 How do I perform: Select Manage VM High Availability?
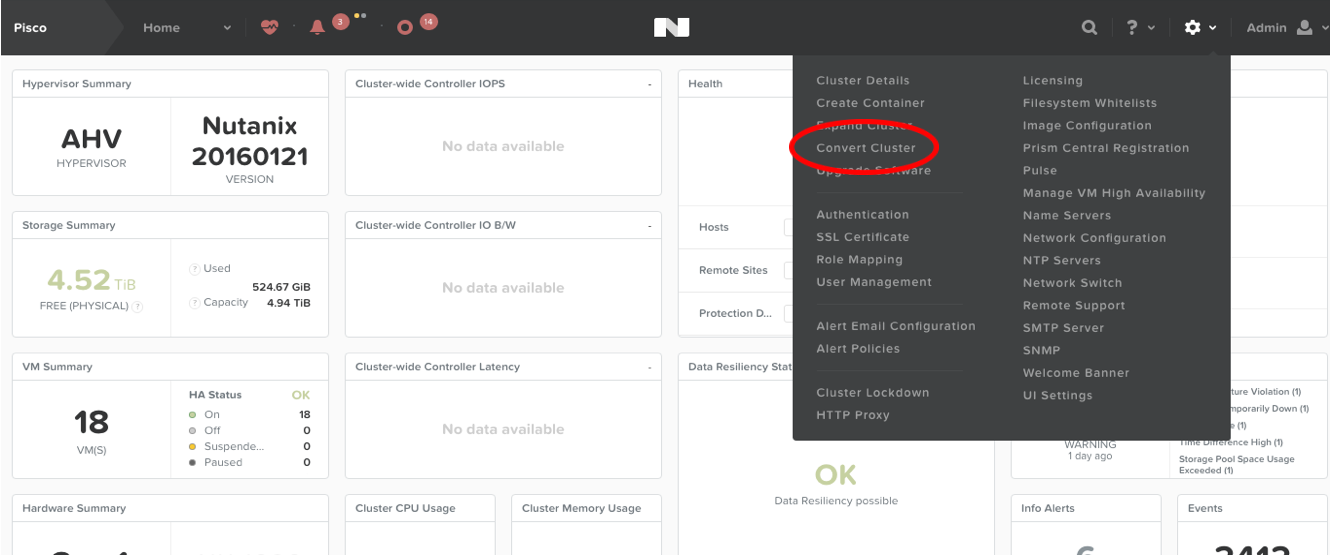[1114, 193]
